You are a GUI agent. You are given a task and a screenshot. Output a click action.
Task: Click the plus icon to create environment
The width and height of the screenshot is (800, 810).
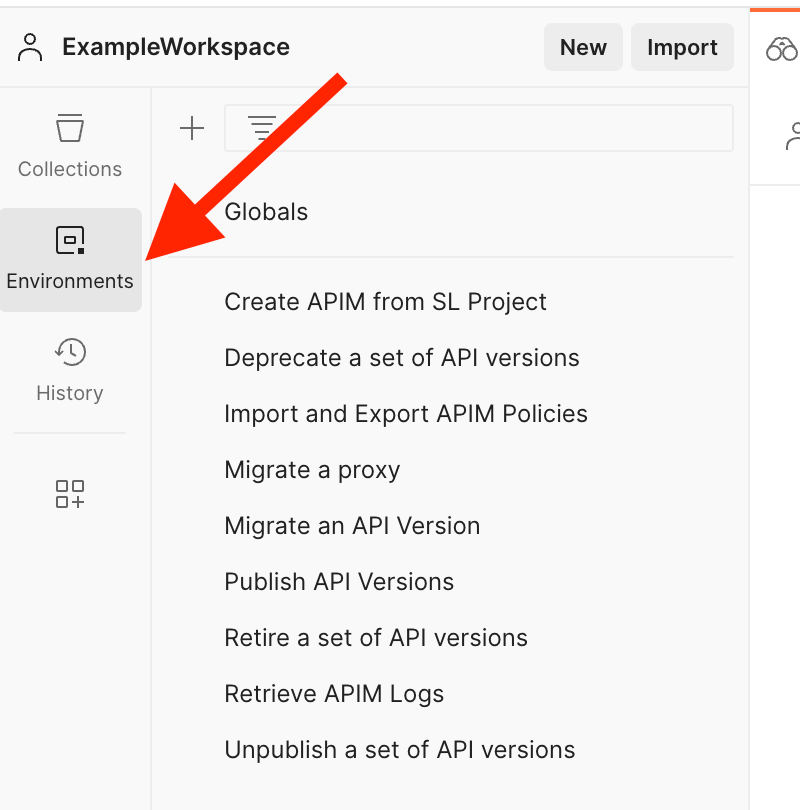point(191,128)
